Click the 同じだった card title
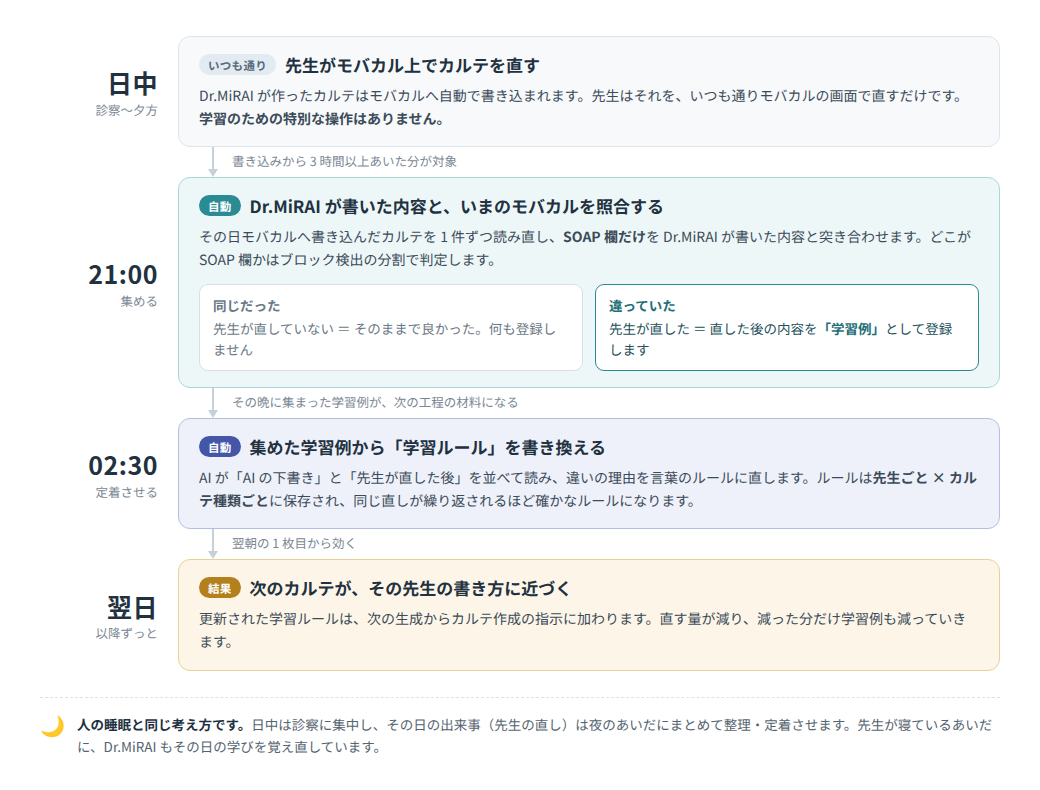The image size is (1040, 790). pos(247,306)
